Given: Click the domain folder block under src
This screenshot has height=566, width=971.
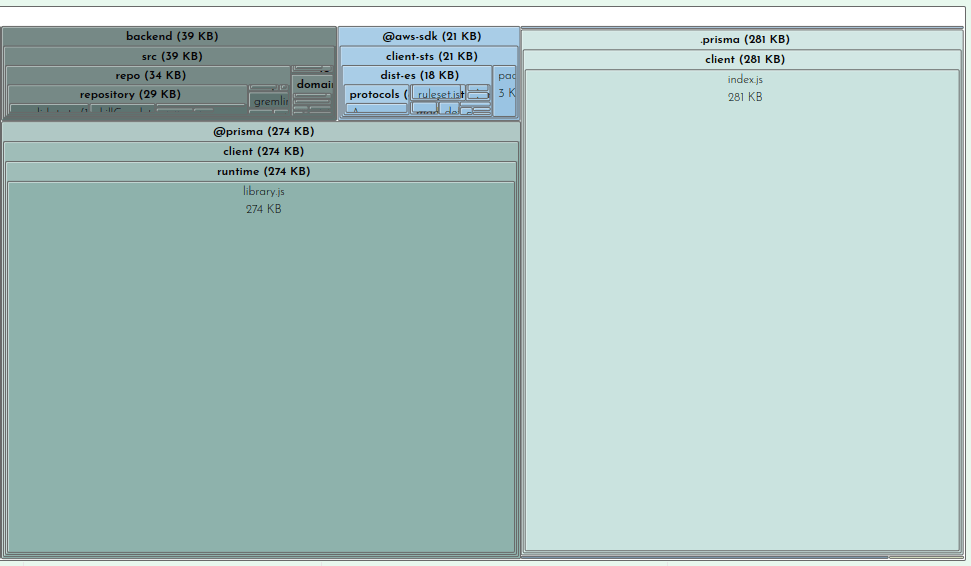Looking at the screenshot, I should coord(314,85).
